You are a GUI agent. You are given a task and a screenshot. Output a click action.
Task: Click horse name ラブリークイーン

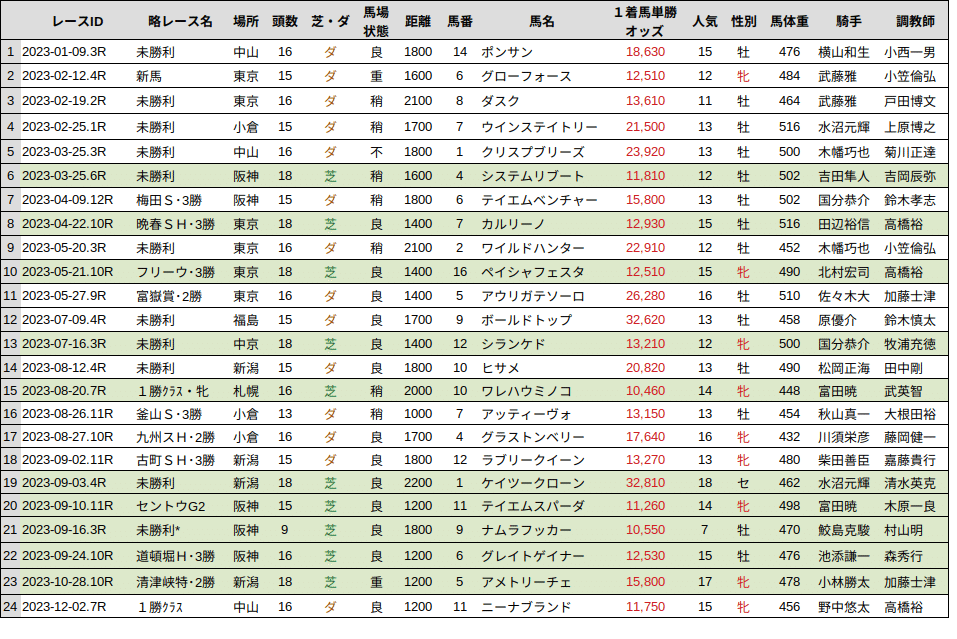click(x=533, y=460)
